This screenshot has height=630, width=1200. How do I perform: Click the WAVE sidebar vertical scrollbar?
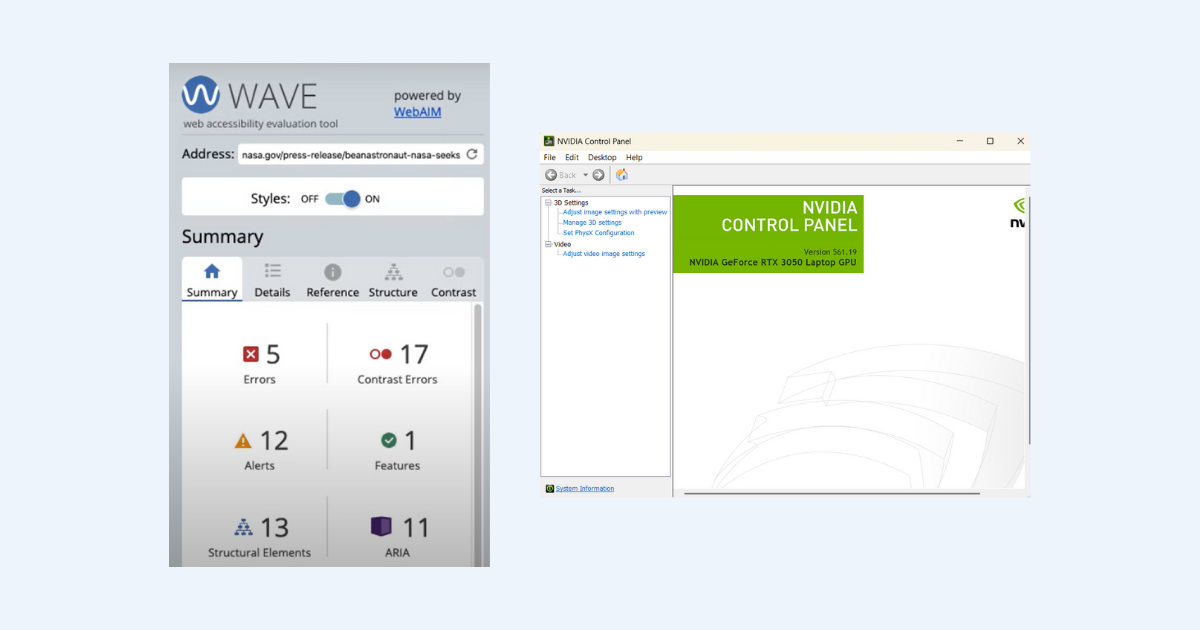(x=478, y=434)
